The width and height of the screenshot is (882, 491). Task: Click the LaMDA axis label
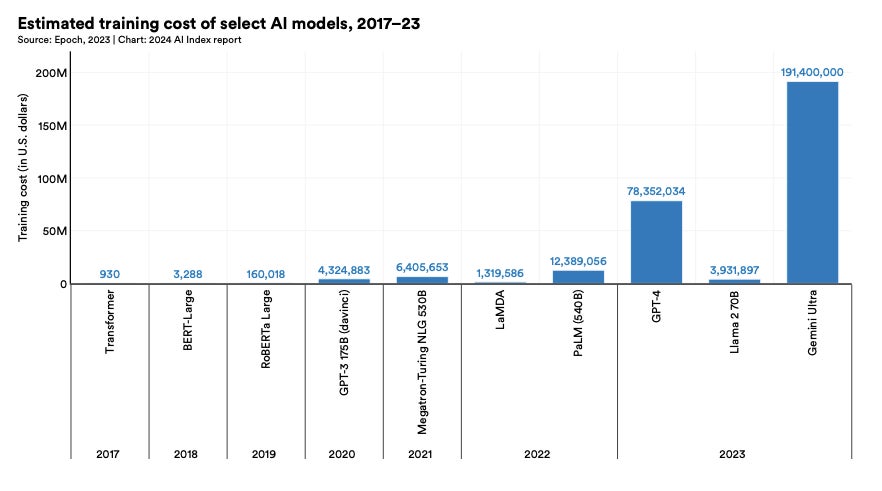(x=500, y=314)
